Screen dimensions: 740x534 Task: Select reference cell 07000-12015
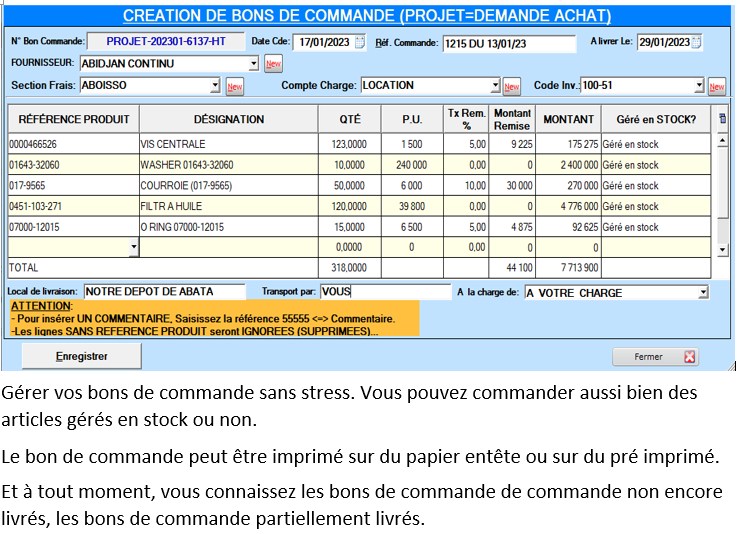click(x=74, y=227)
